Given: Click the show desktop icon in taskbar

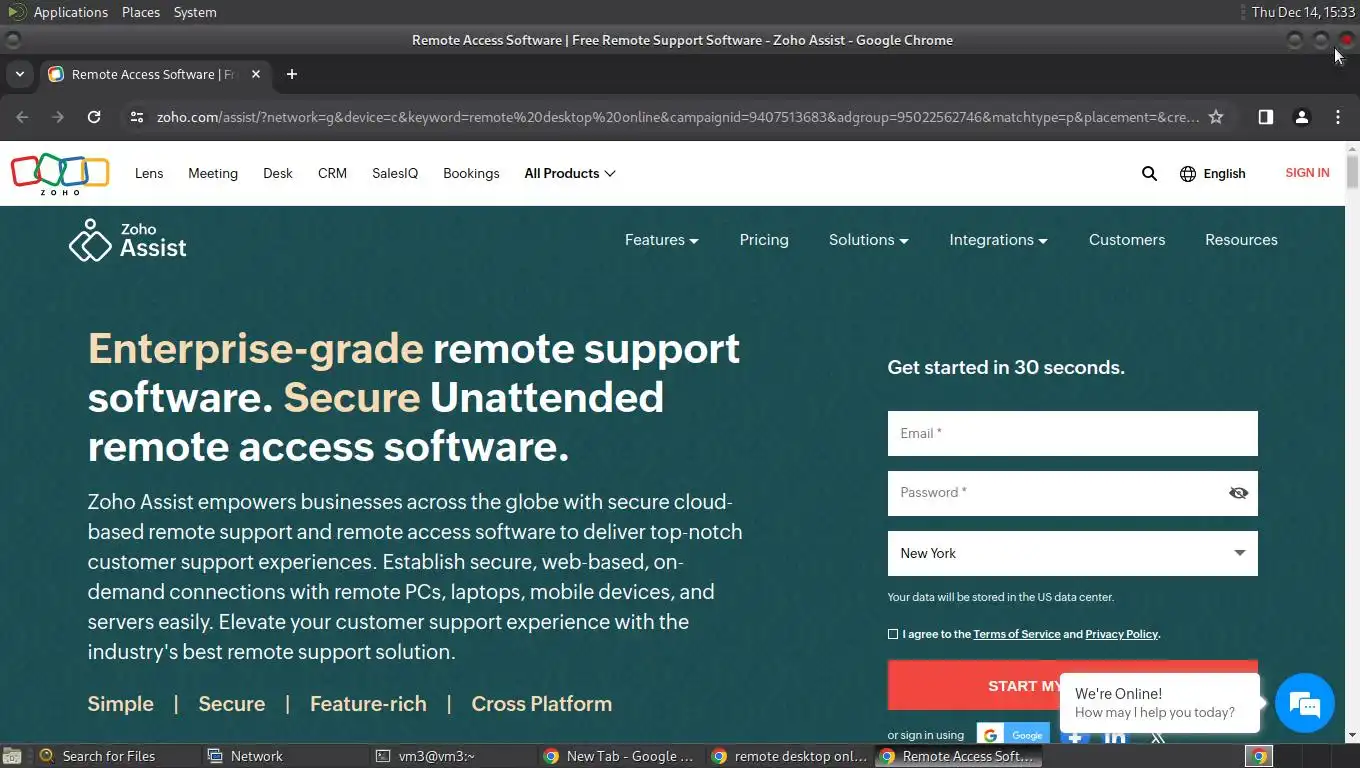Looking at the screenshot, I should tap(11, 756).
